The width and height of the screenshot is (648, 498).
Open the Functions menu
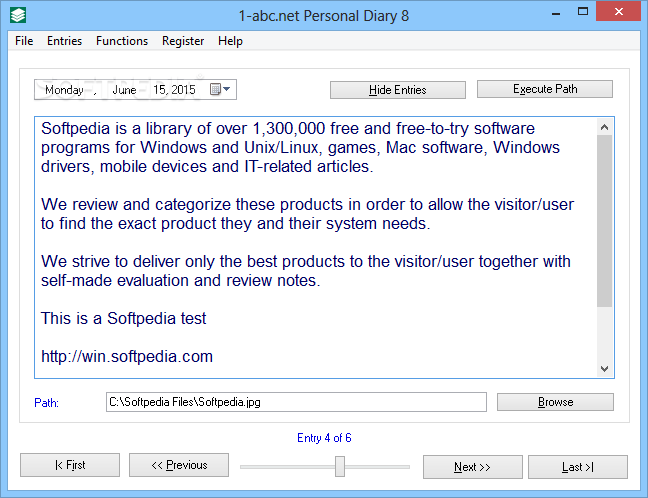122,41
